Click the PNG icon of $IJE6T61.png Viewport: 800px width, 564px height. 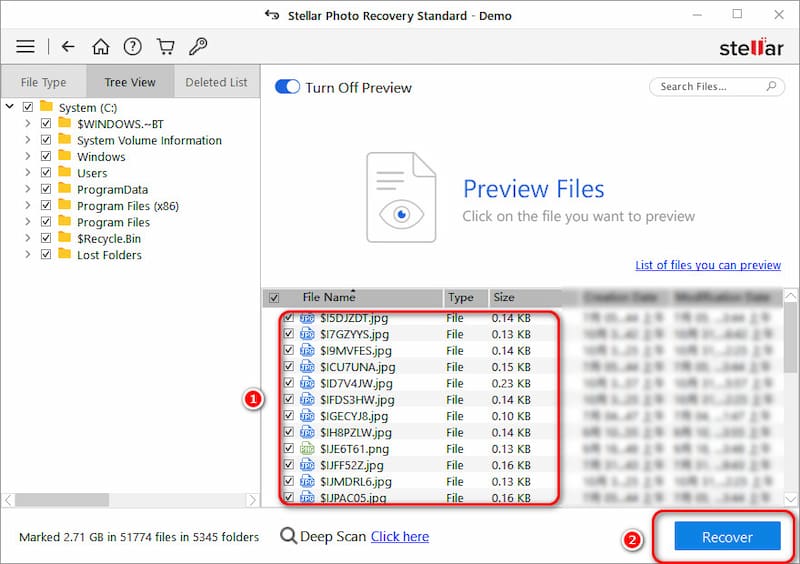click(307, 449)
